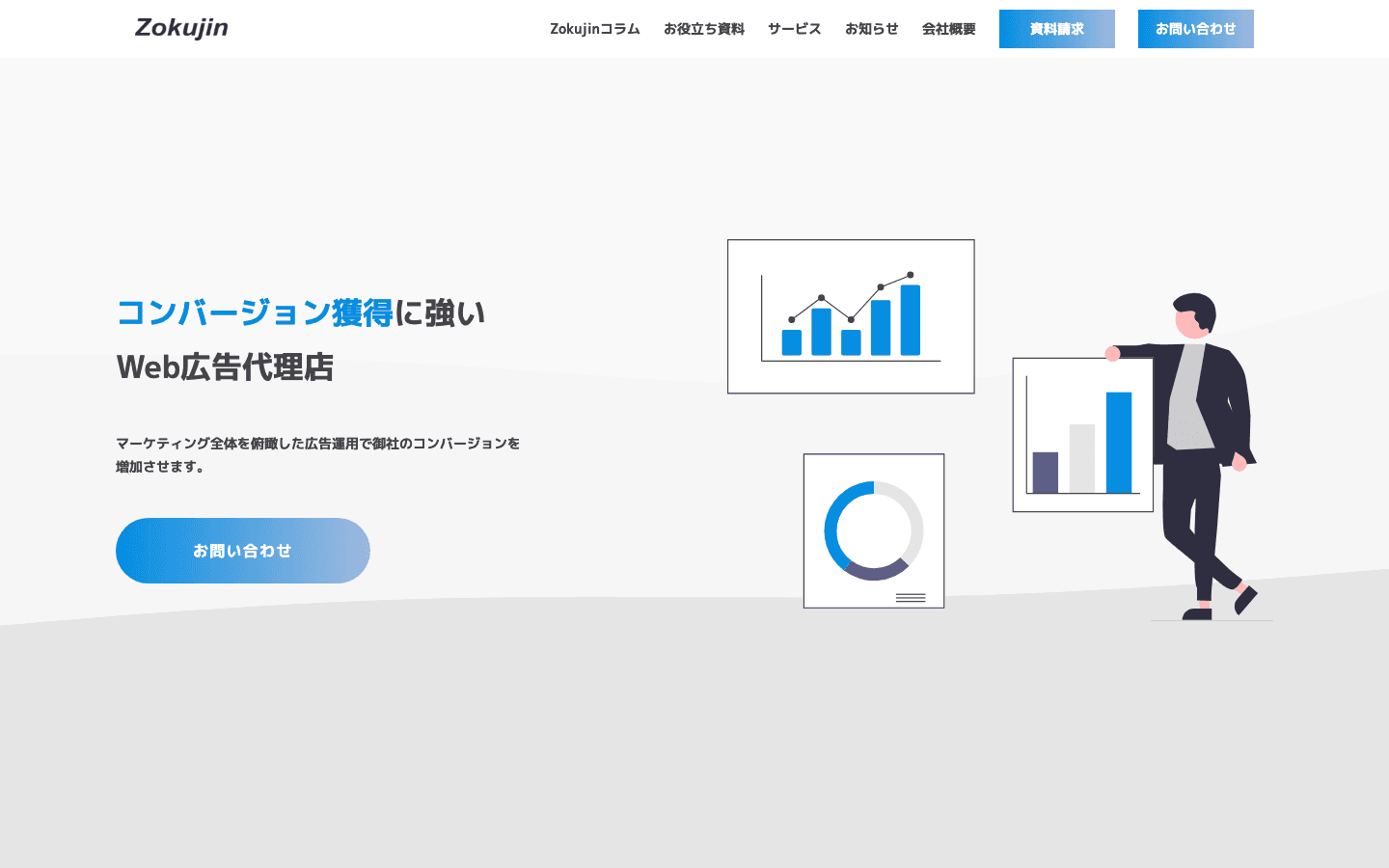Viewport: 1389px width, 868px height.
Task: Open the 会社概要 navigation link
Action: coord(949,29)
